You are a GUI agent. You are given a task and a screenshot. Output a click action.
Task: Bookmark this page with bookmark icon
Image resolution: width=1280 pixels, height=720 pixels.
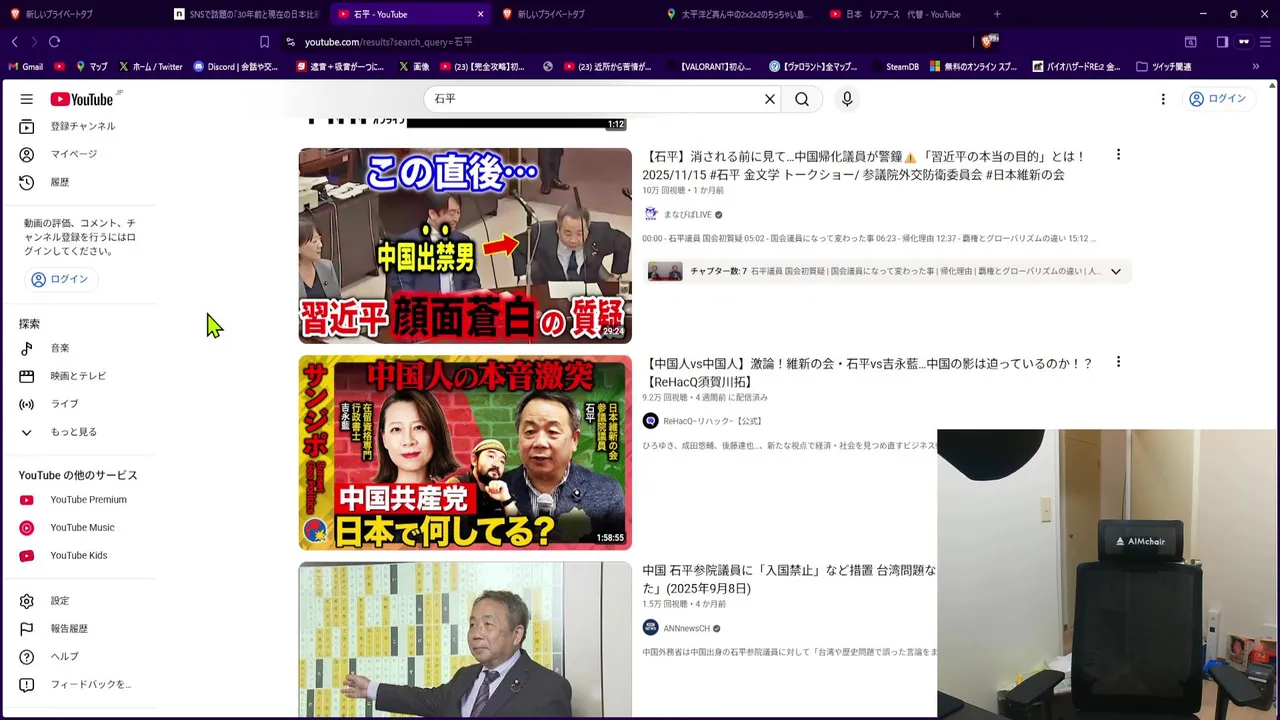pyautogui.click(x=264, y=42)
